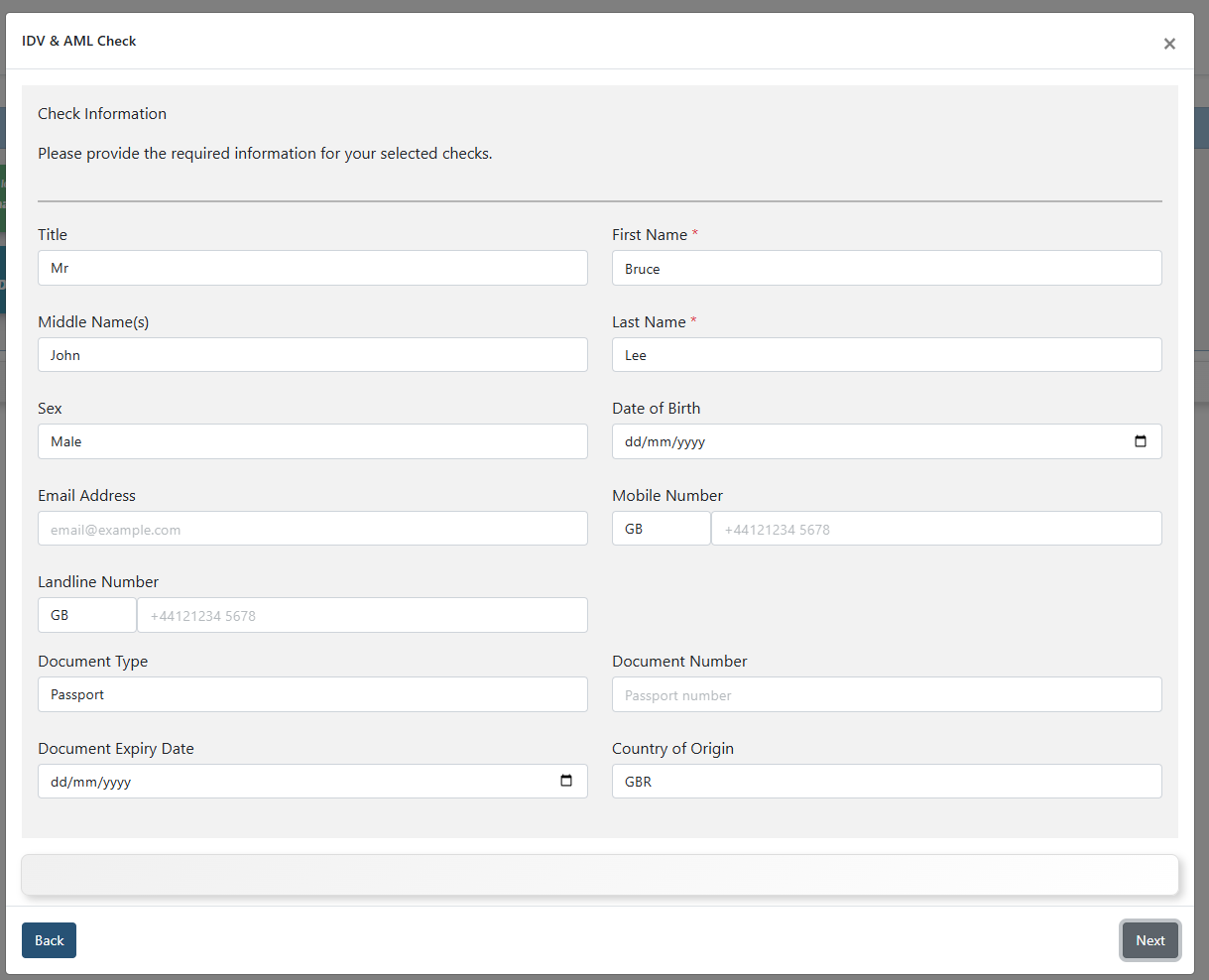Open the Country of Origin dropdown showing GBR

tap(887, 781)
